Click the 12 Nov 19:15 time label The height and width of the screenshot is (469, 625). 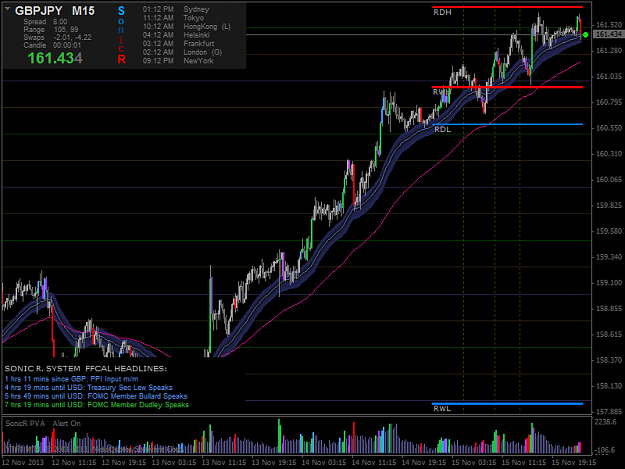point(124,463)
